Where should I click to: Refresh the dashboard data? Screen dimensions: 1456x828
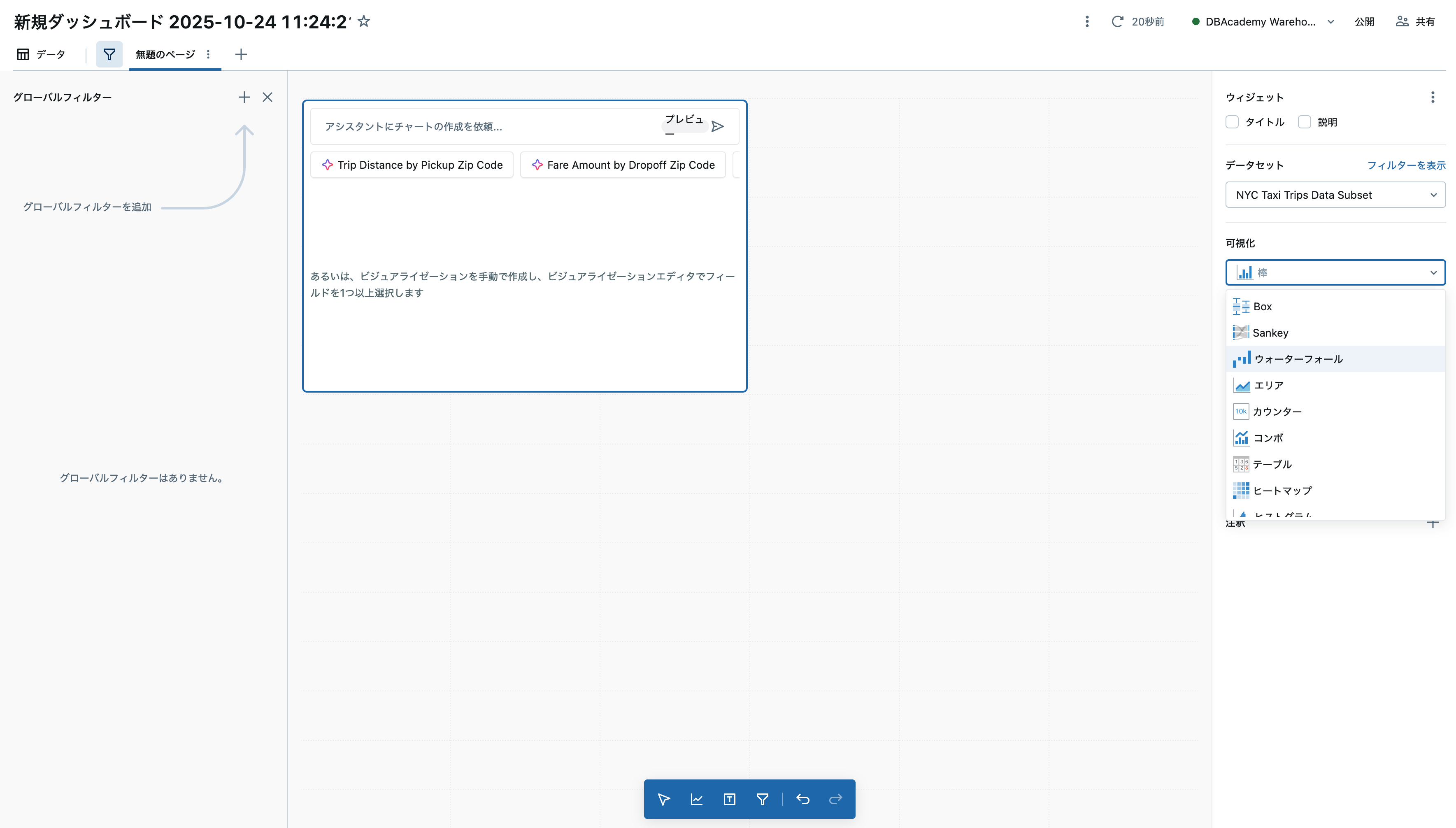point(1118,22)
